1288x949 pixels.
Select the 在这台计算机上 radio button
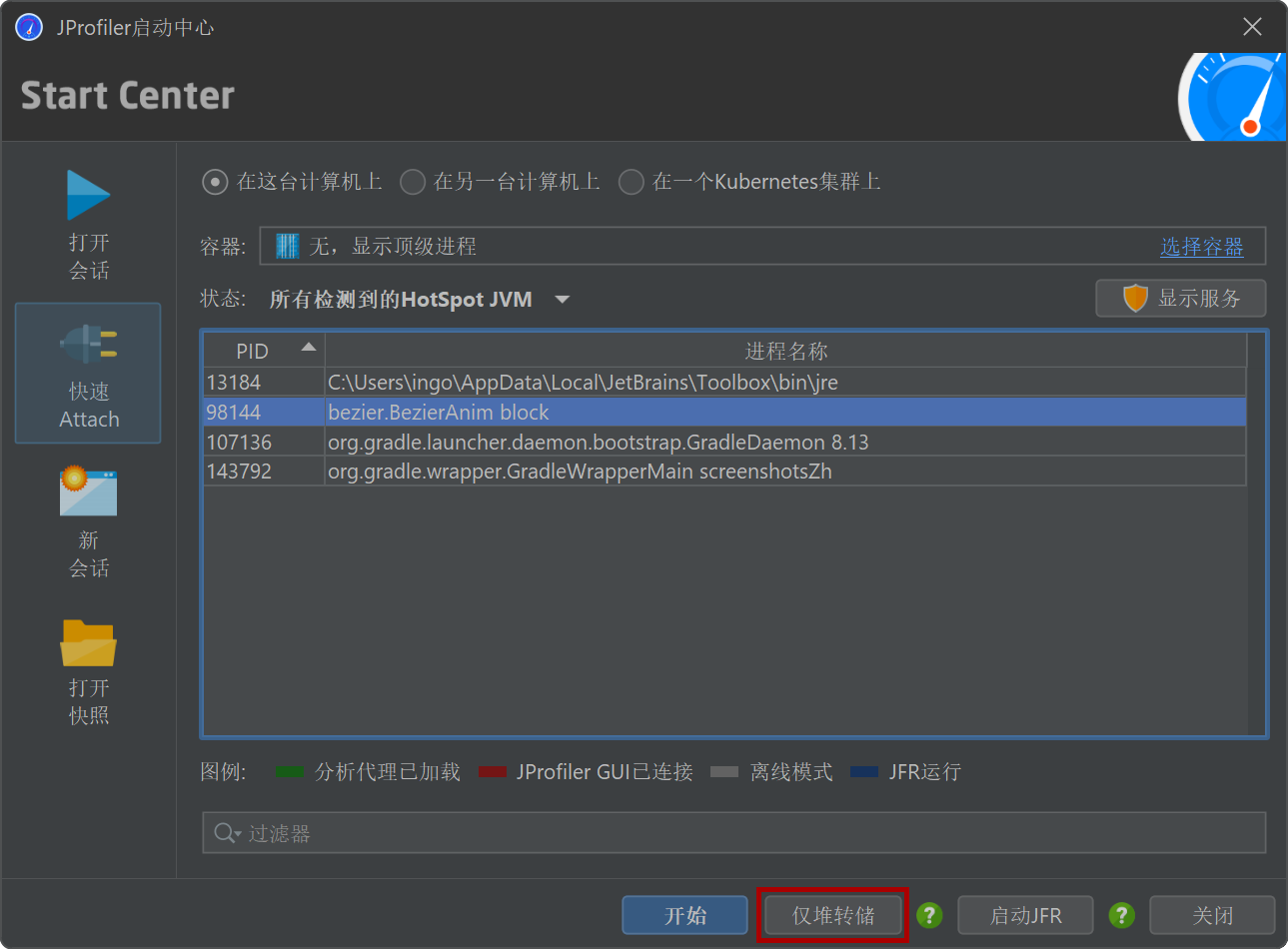point(215,182)
